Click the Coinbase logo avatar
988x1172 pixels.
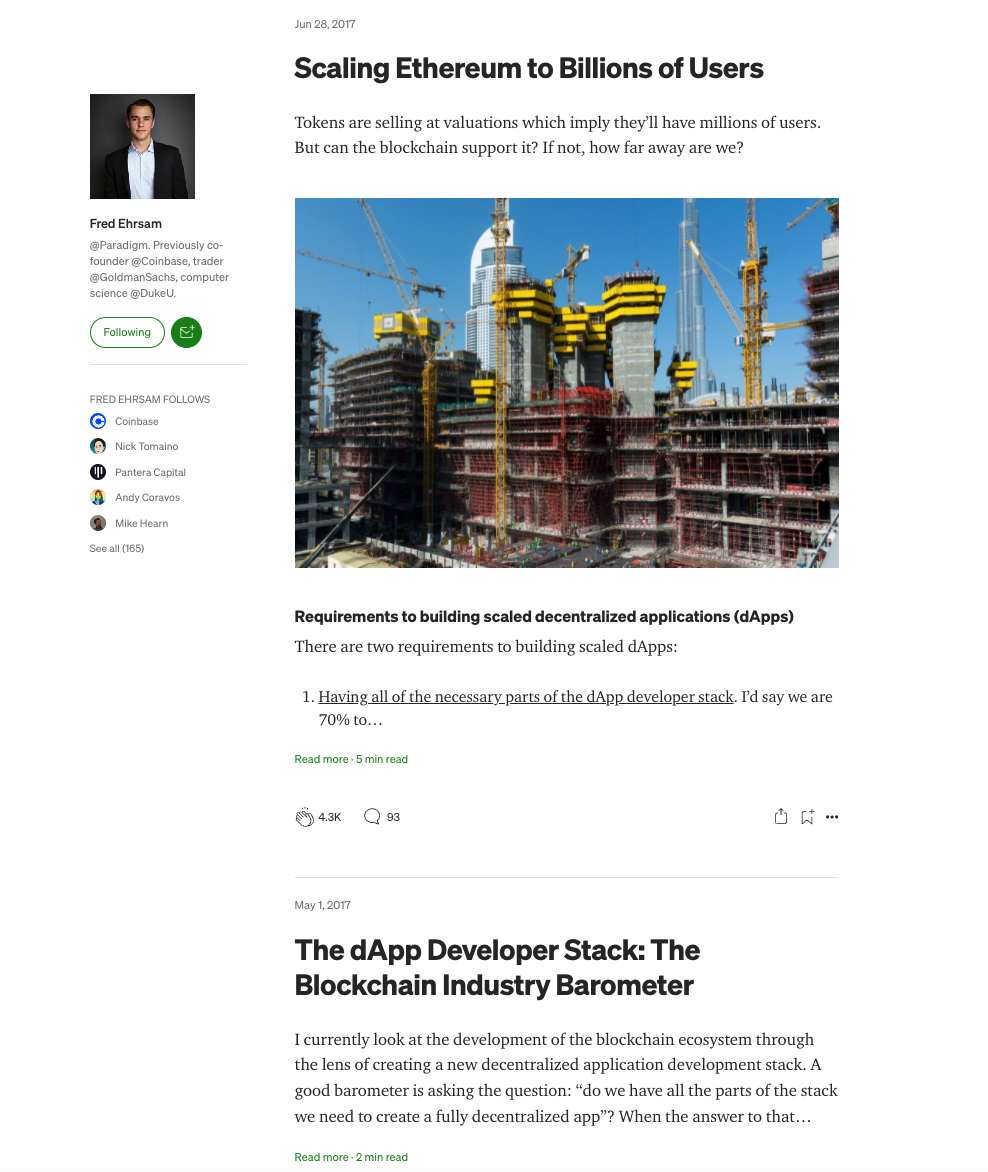[98, 422]
